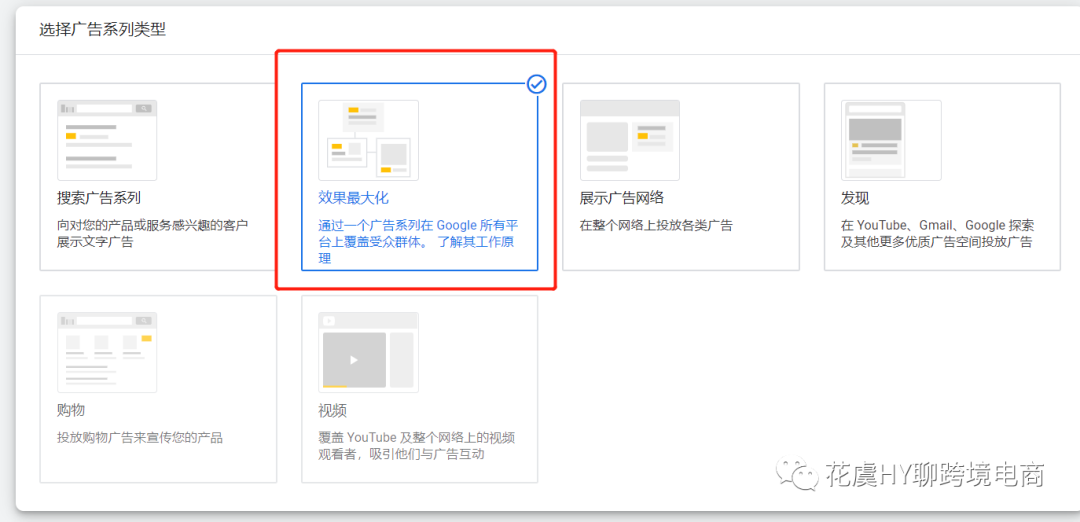Viewport: 1080px width, 522px height.
Task: Click the 选择广告系列类型 heading
Action: [x=102, y=30]
